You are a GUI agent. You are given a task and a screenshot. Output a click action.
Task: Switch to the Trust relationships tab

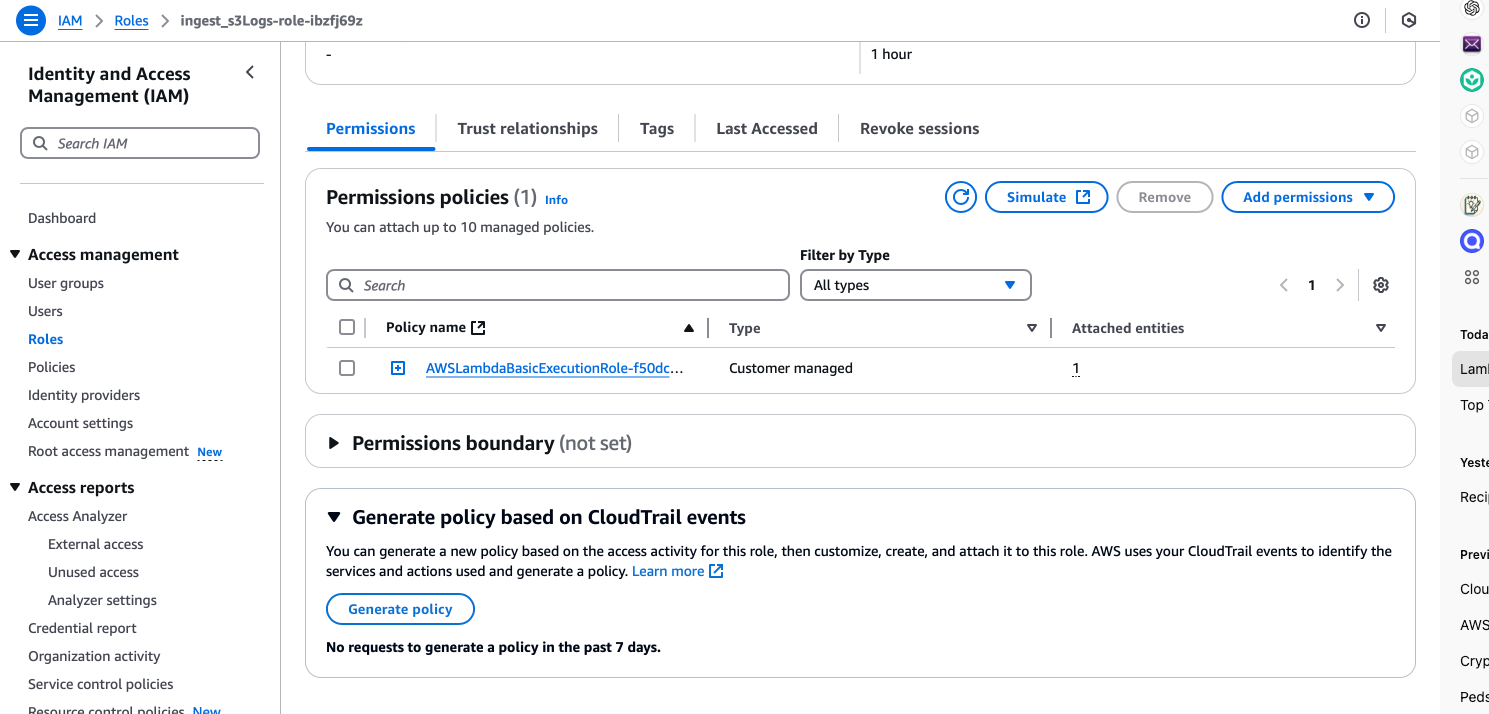527,128
